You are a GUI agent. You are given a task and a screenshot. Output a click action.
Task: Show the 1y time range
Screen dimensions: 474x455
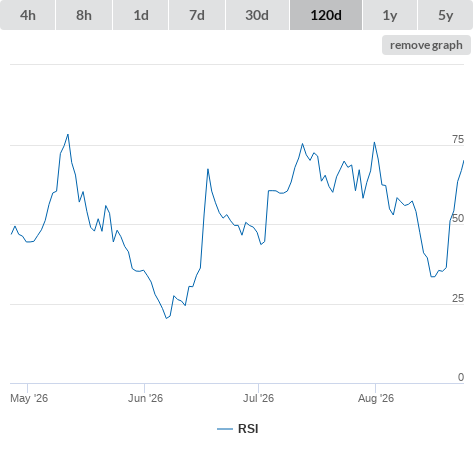click(x=390, y=15)
